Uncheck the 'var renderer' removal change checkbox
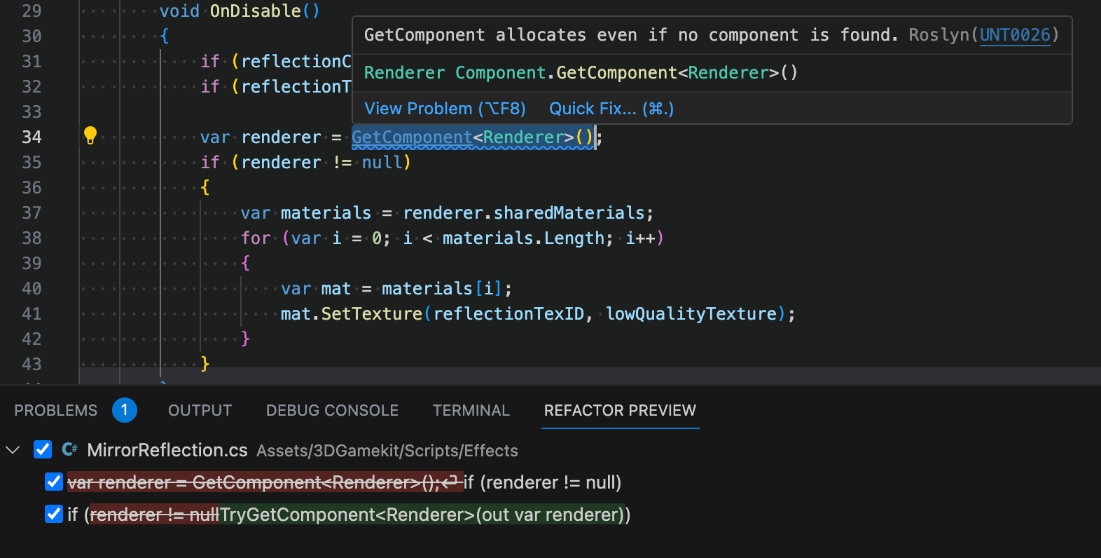Screen dimensions: 1101x558 tap(54, 483)
